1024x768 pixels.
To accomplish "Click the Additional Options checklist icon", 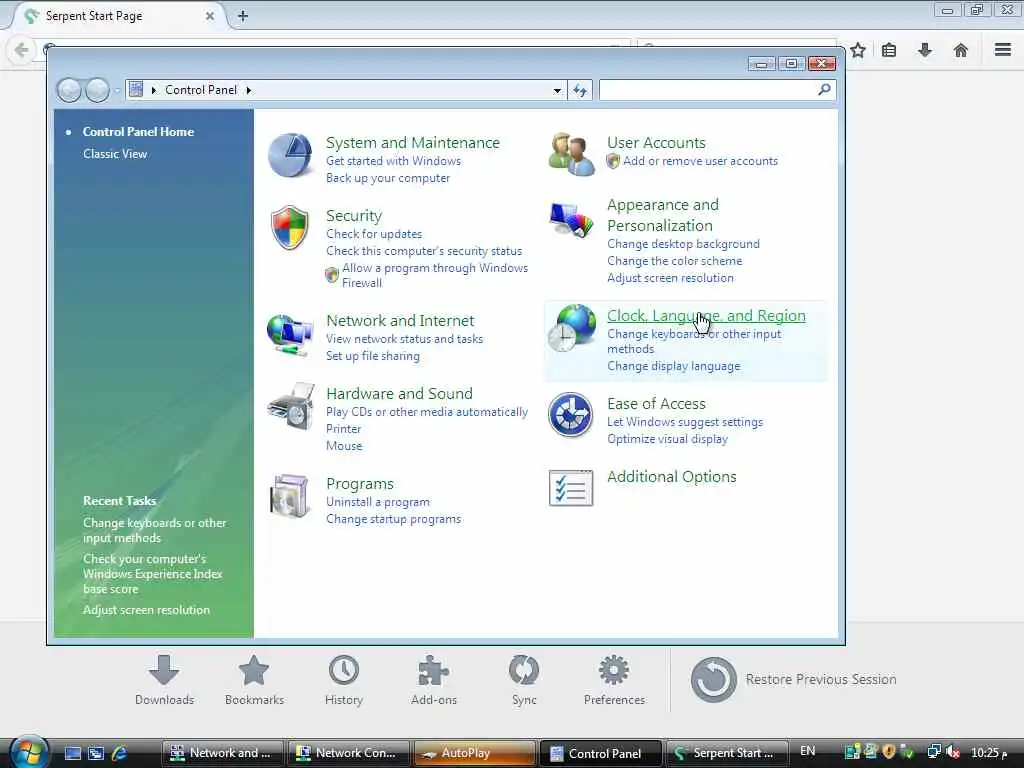I will coord(571,488).
